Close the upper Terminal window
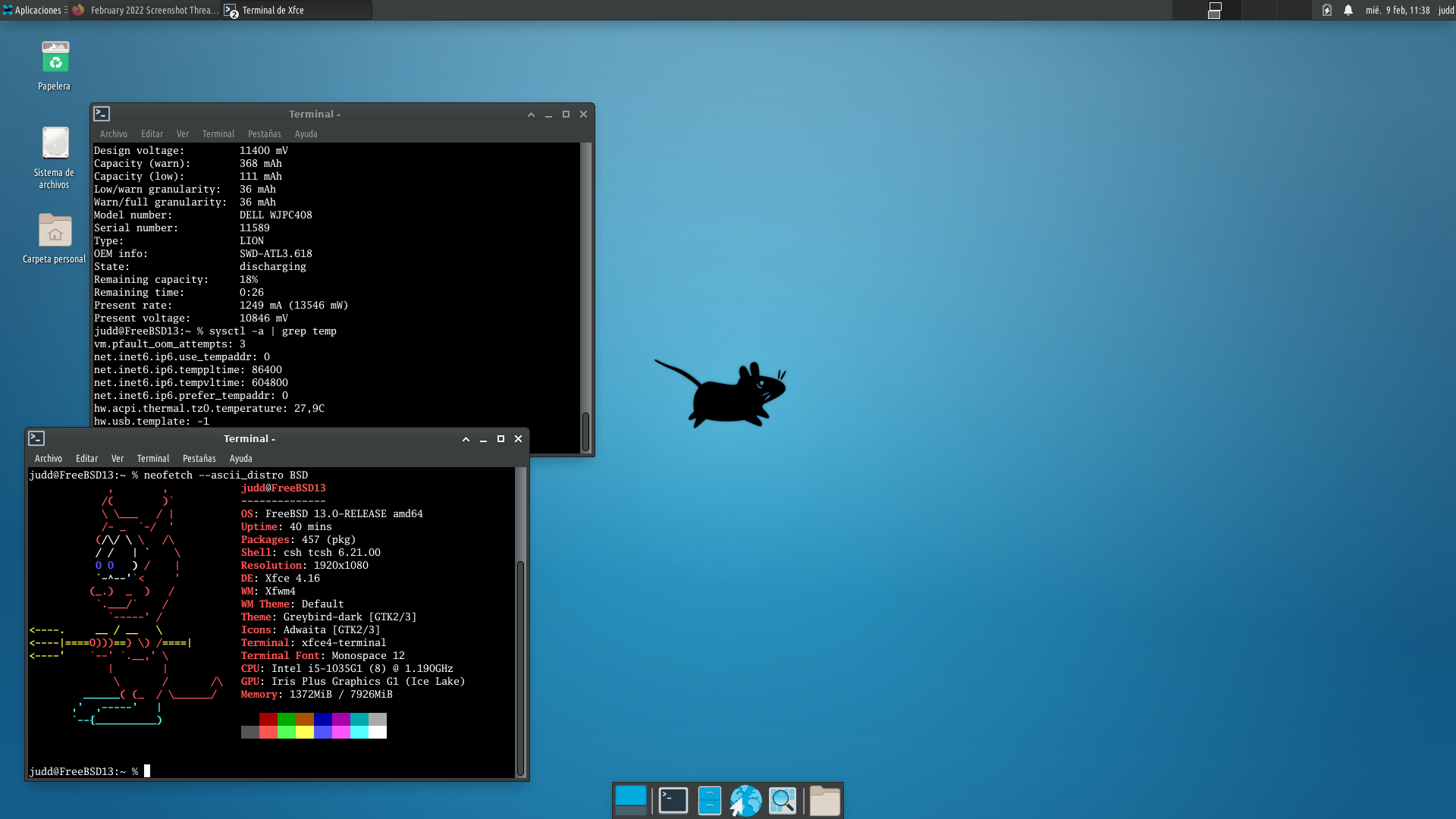1456x819 pixels. [583, 115]
